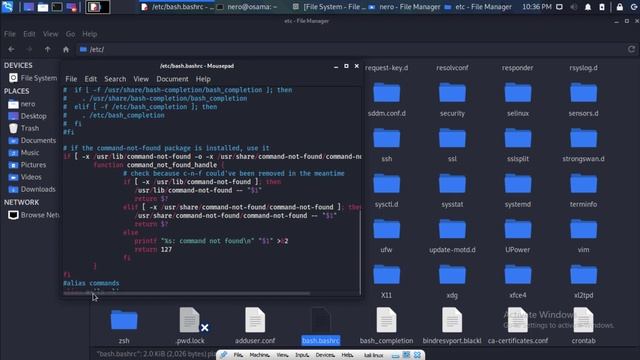Select the strongswan.d folder icon
This screenshot has width=640, height=360.
click(584, 138)
